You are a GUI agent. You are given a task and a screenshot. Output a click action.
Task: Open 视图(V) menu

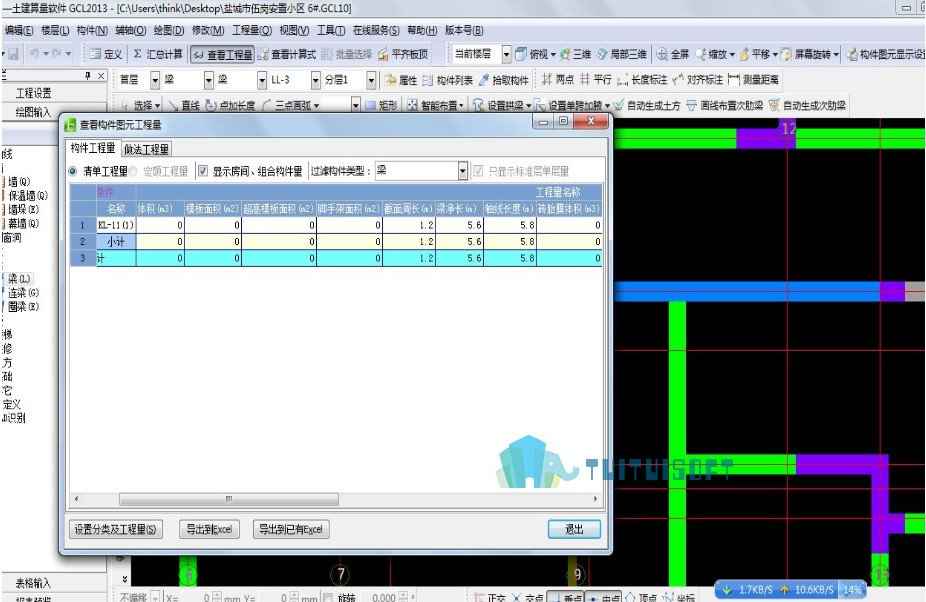294,30
